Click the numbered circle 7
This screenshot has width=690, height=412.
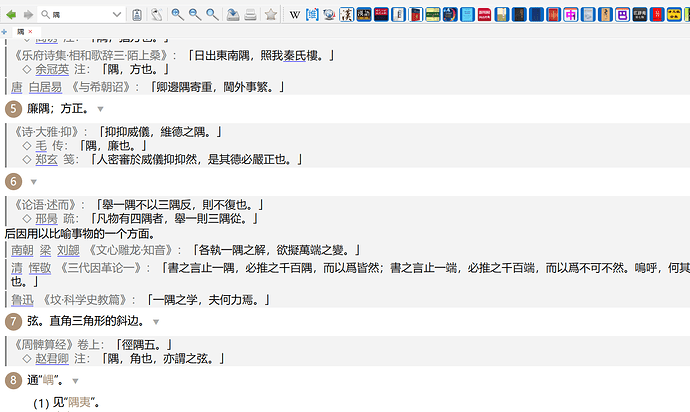[13, 322]
